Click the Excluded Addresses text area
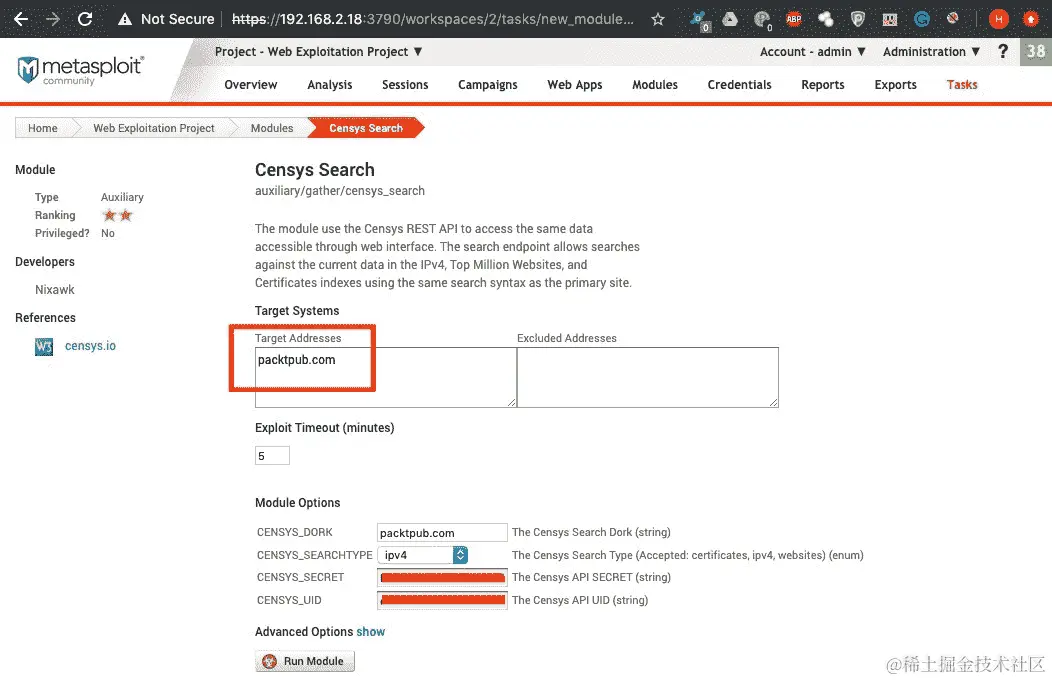The height and width of the screenshot is (681, 1052). point(647,377)
